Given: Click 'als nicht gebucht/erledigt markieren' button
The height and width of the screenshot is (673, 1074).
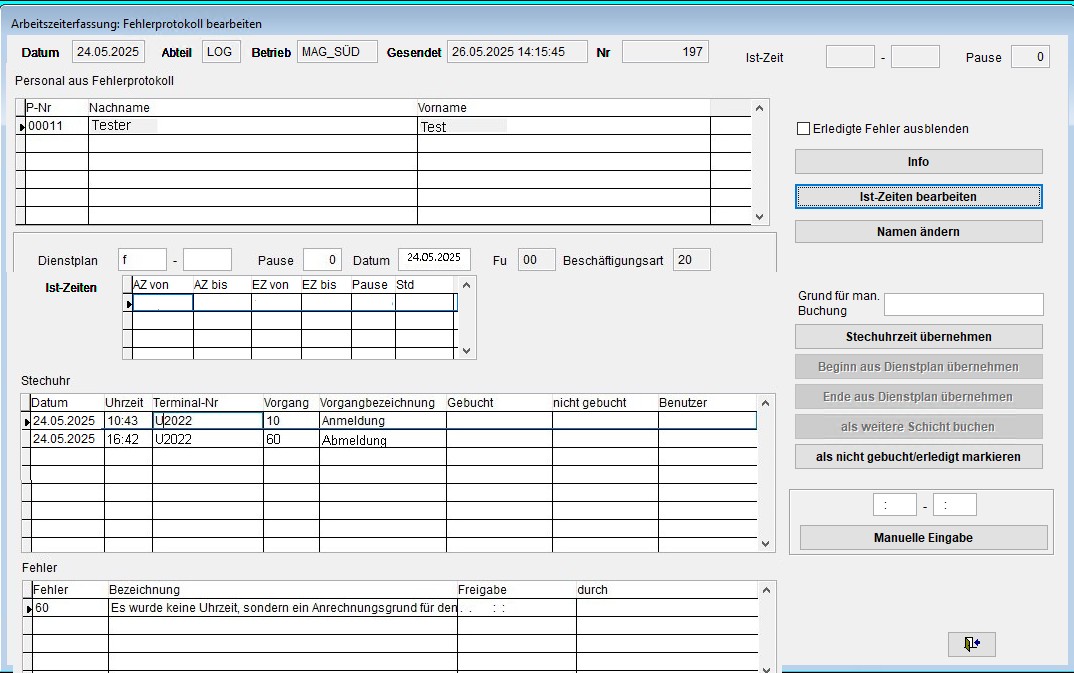Looking at the screenshot, I should pos(919,457).
